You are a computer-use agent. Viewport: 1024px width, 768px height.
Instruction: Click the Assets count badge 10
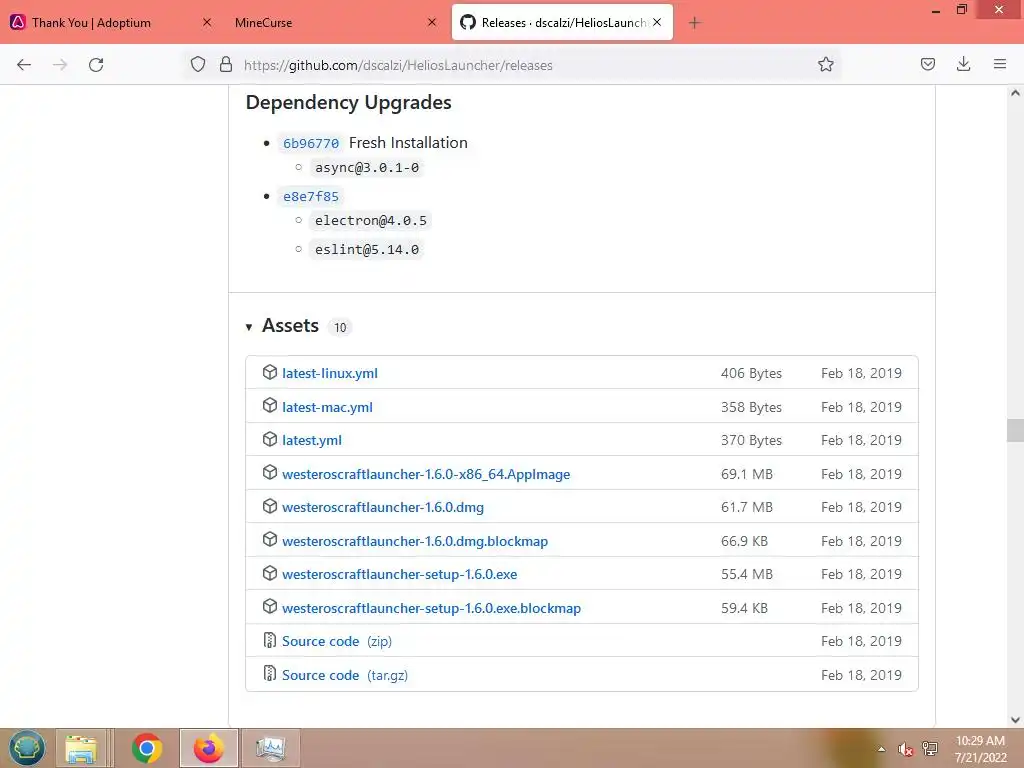340,328
